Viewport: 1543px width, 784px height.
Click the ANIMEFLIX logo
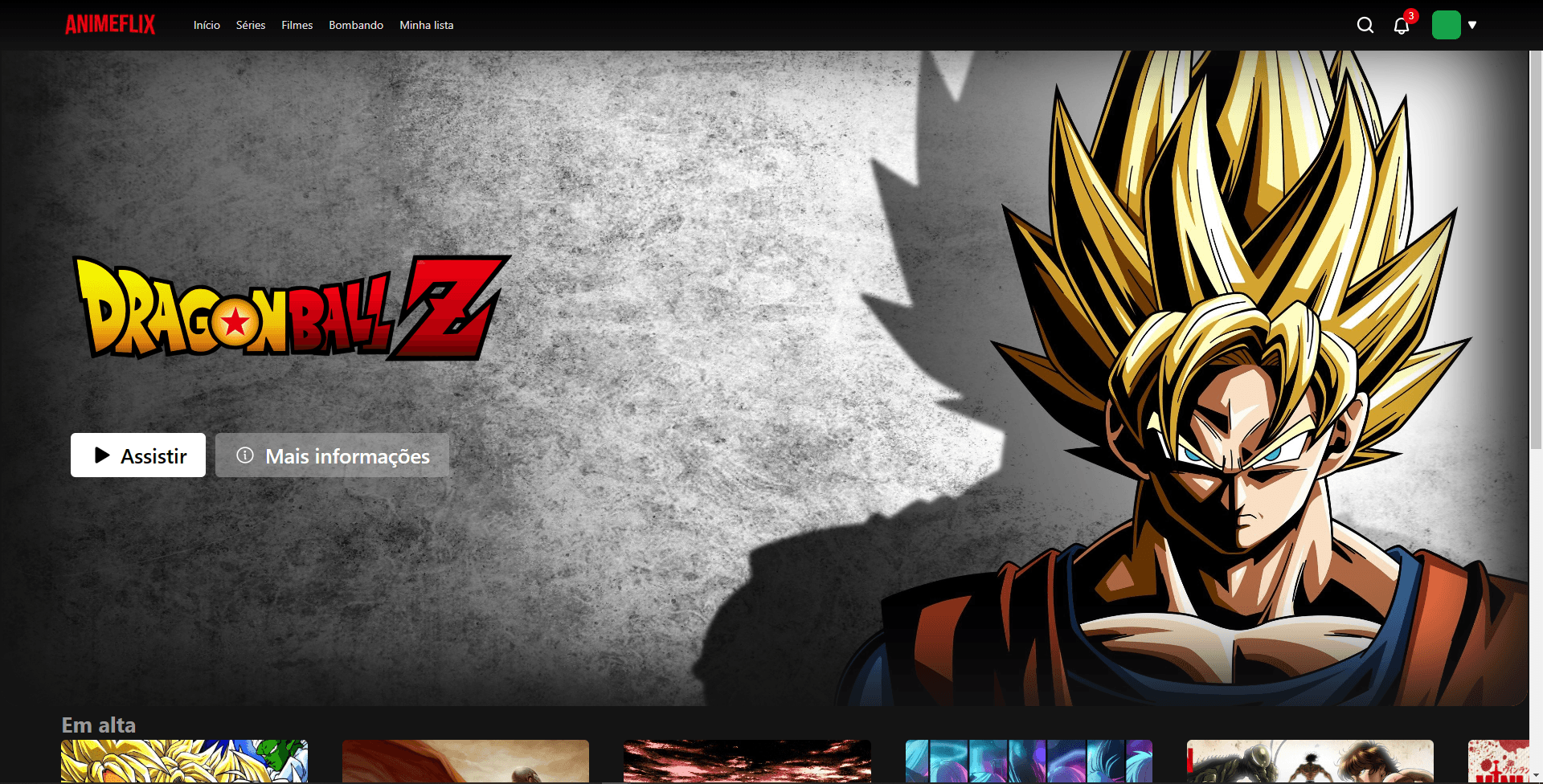pyautogui.click(x=110, y=25)
